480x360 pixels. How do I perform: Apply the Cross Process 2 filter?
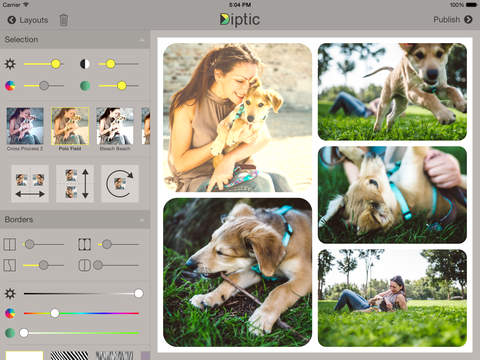pos(25,129)
